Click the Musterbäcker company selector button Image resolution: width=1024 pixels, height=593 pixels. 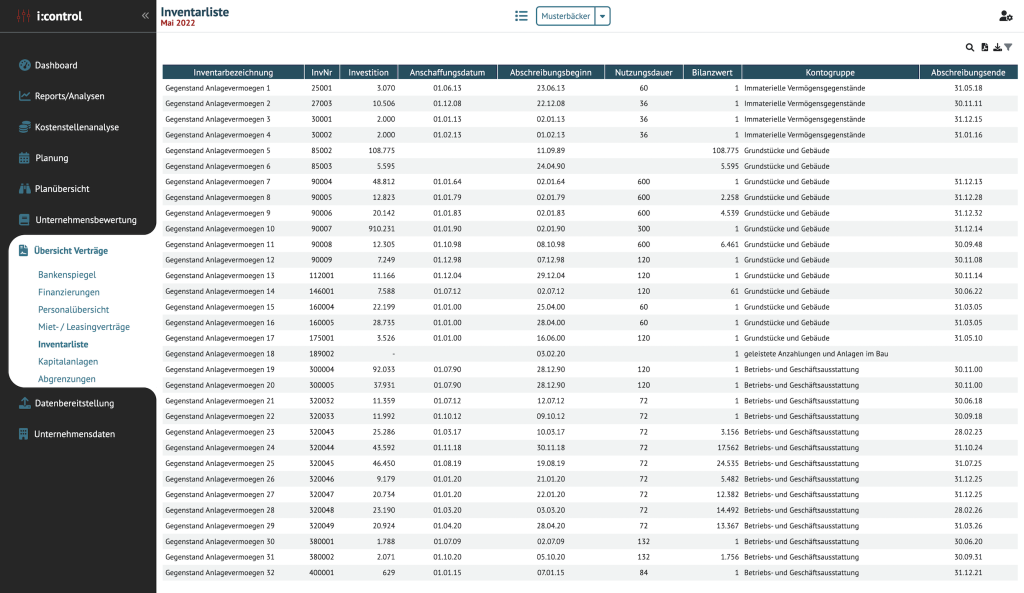[565, 16]
